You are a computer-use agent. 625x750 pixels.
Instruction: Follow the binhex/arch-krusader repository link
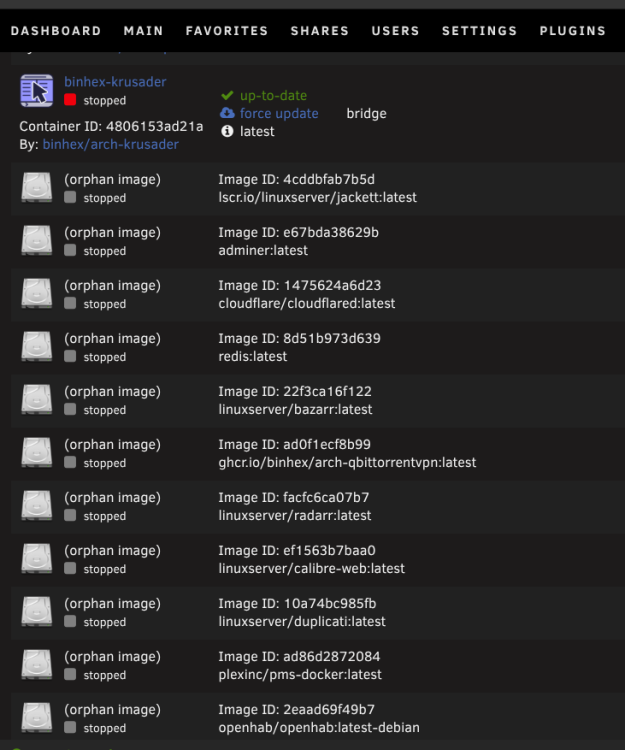[x=110, y=144]
